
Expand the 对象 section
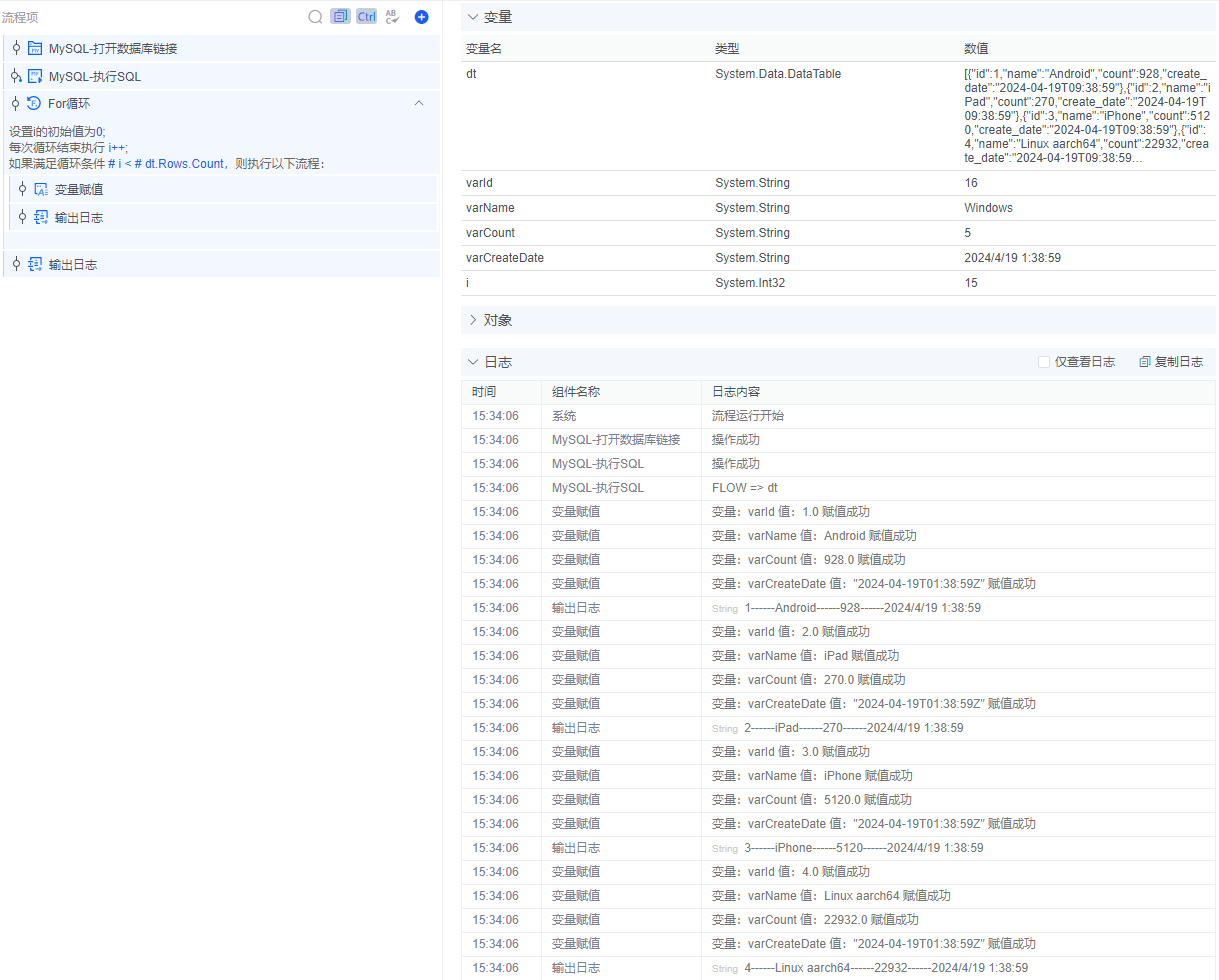(x=473, y=320)
